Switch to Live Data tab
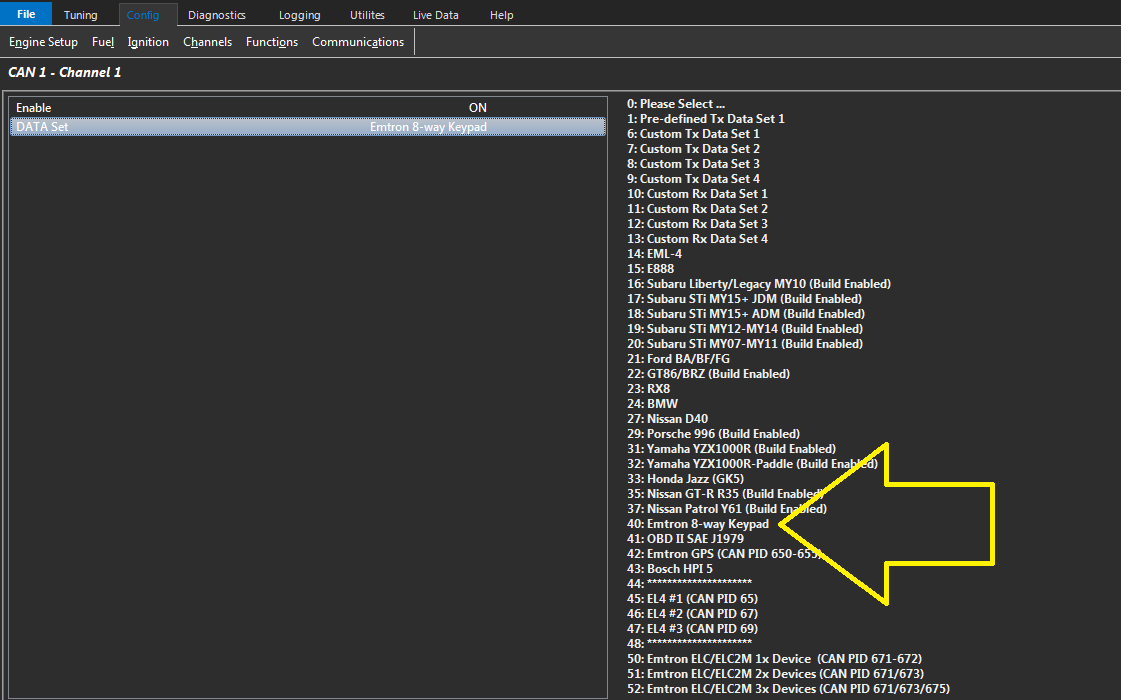Viewport: 1121px width, 700px height. coord(435,15)
